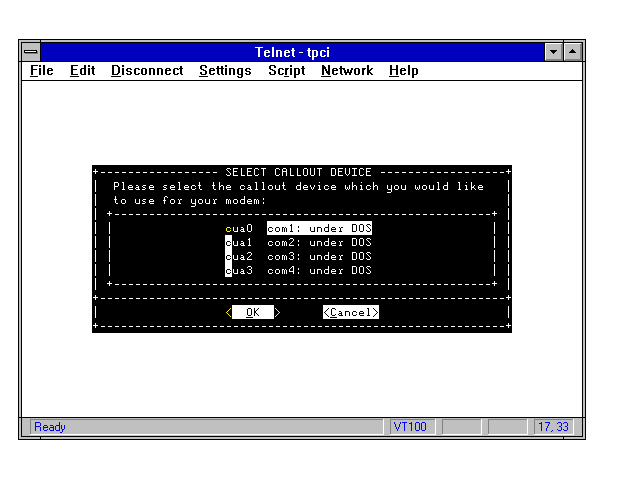Open the Script menu

tap(286, 71)
